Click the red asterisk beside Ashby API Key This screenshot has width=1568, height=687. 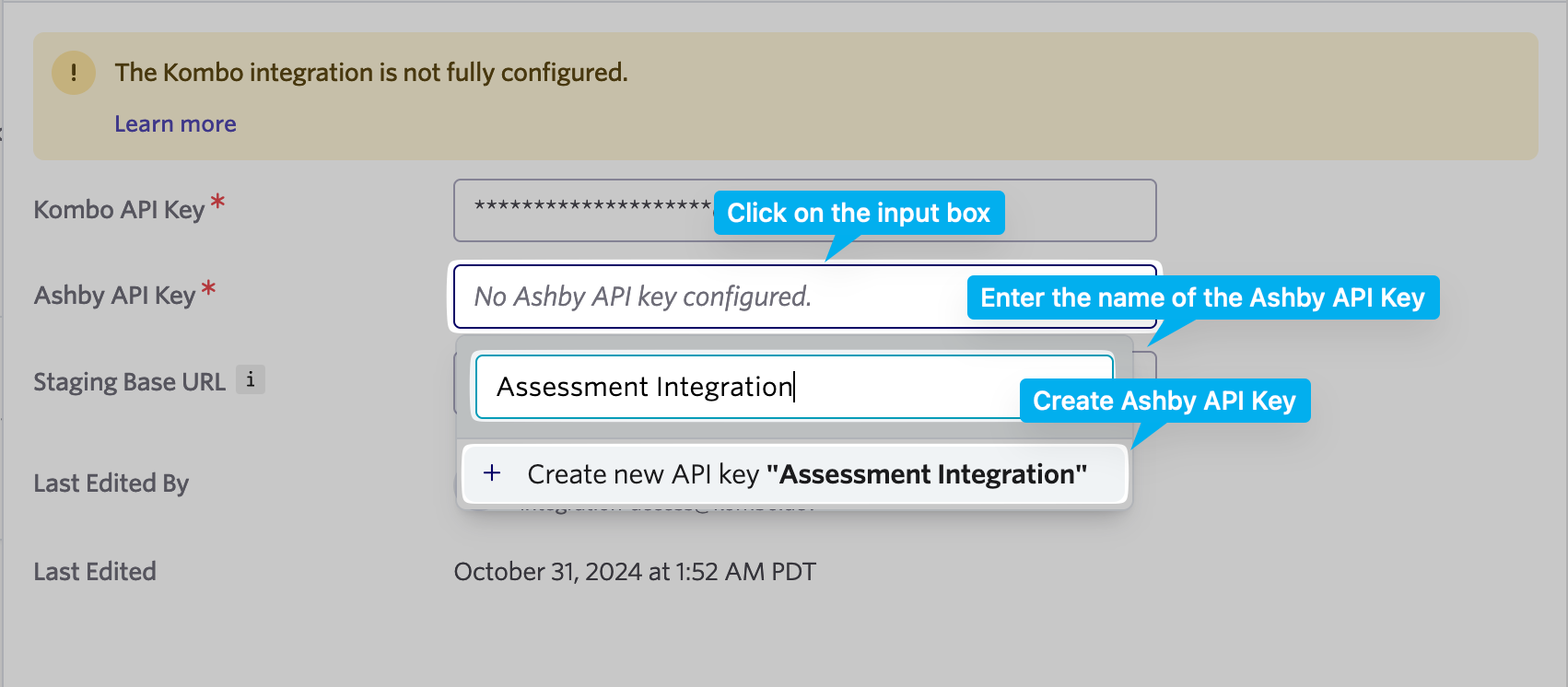209,289
